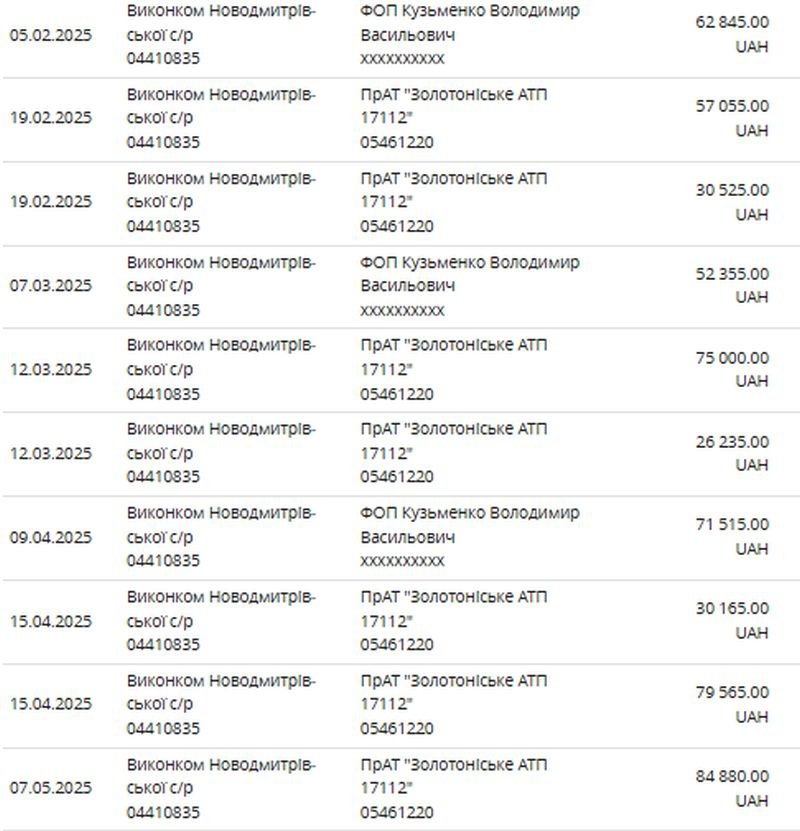The image size is (800, 831).
Task: Click the payer Виконком in the 07.05.2025 row
Action: click(221, 776)
